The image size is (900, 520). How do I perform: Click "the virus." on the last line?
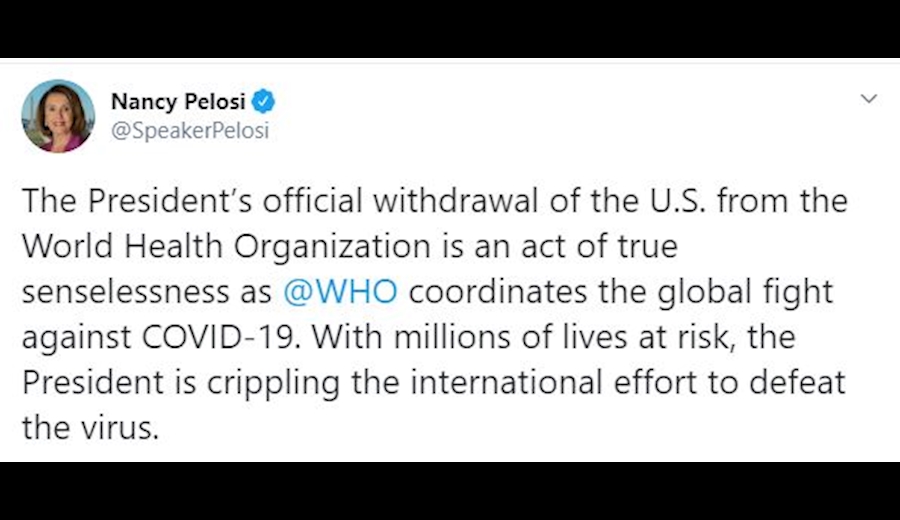tap(91, 428)
